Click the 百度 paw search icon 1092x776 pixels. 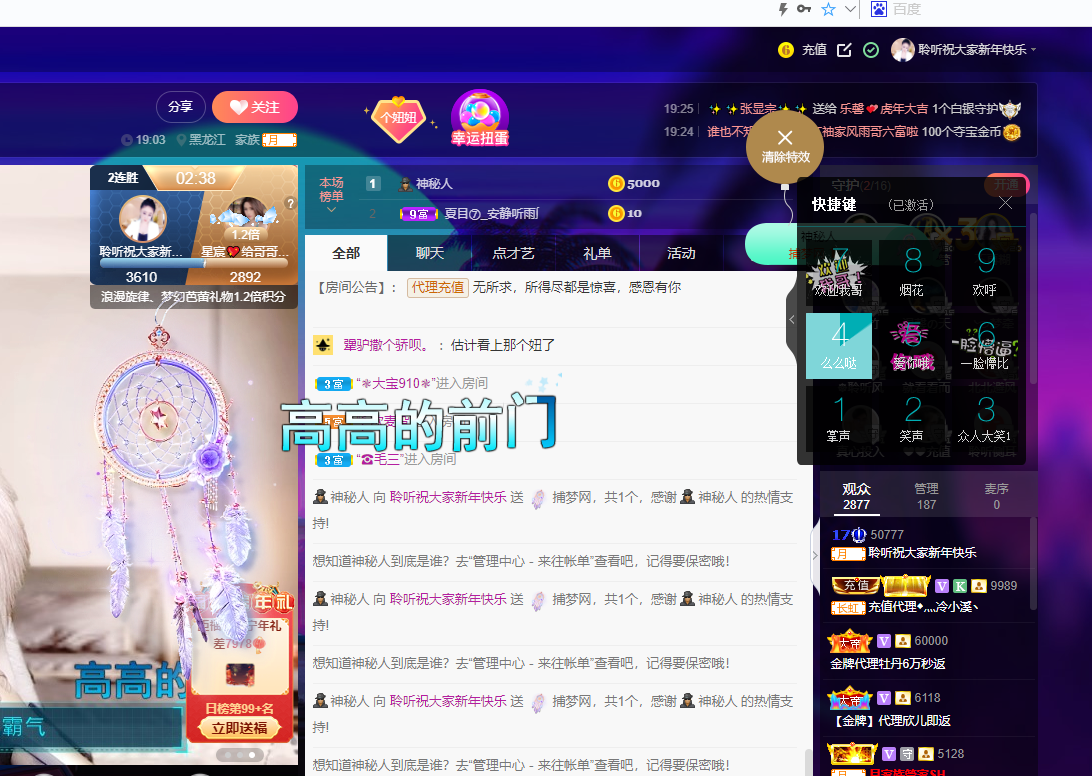coord(879,9)
